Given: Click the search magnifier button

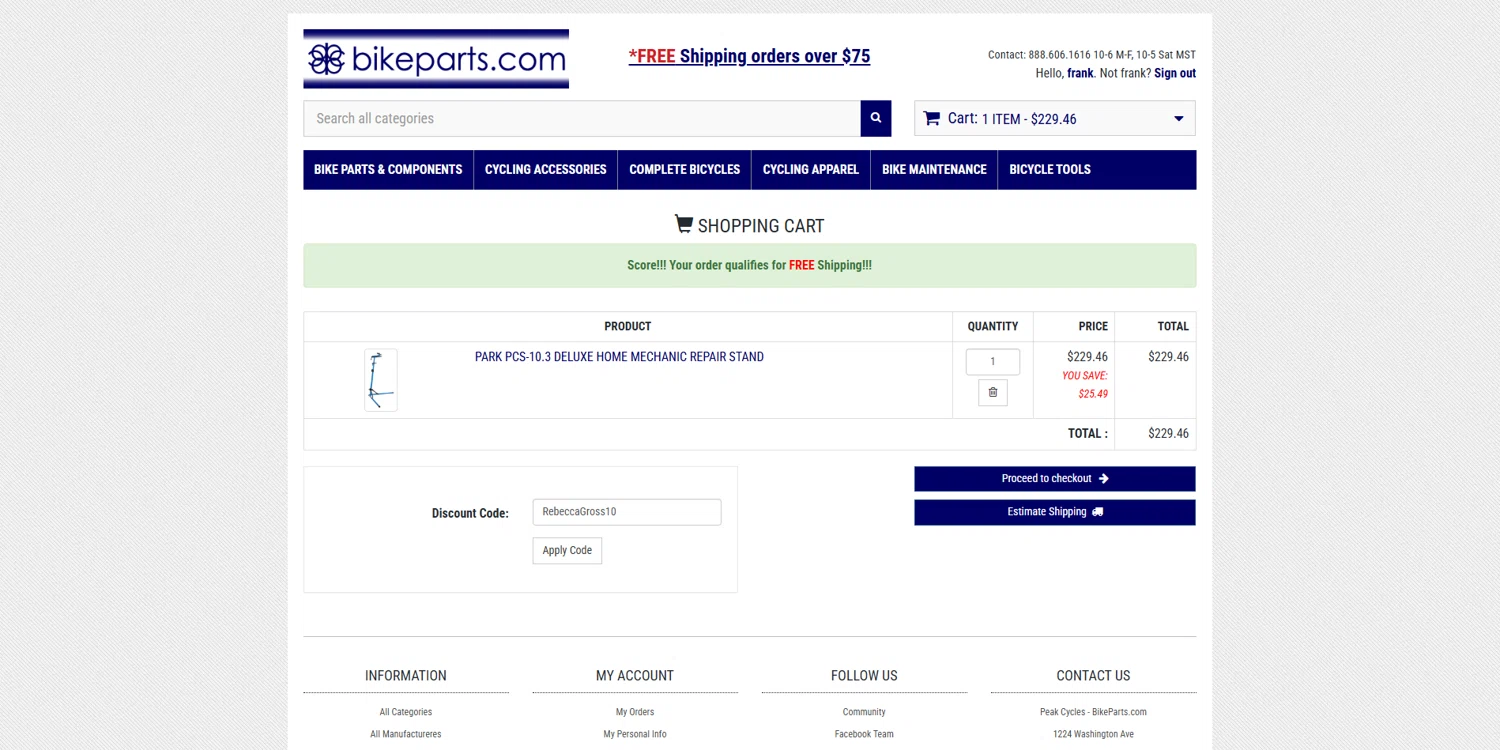Looking at the screenshot, I should point(875,118).
